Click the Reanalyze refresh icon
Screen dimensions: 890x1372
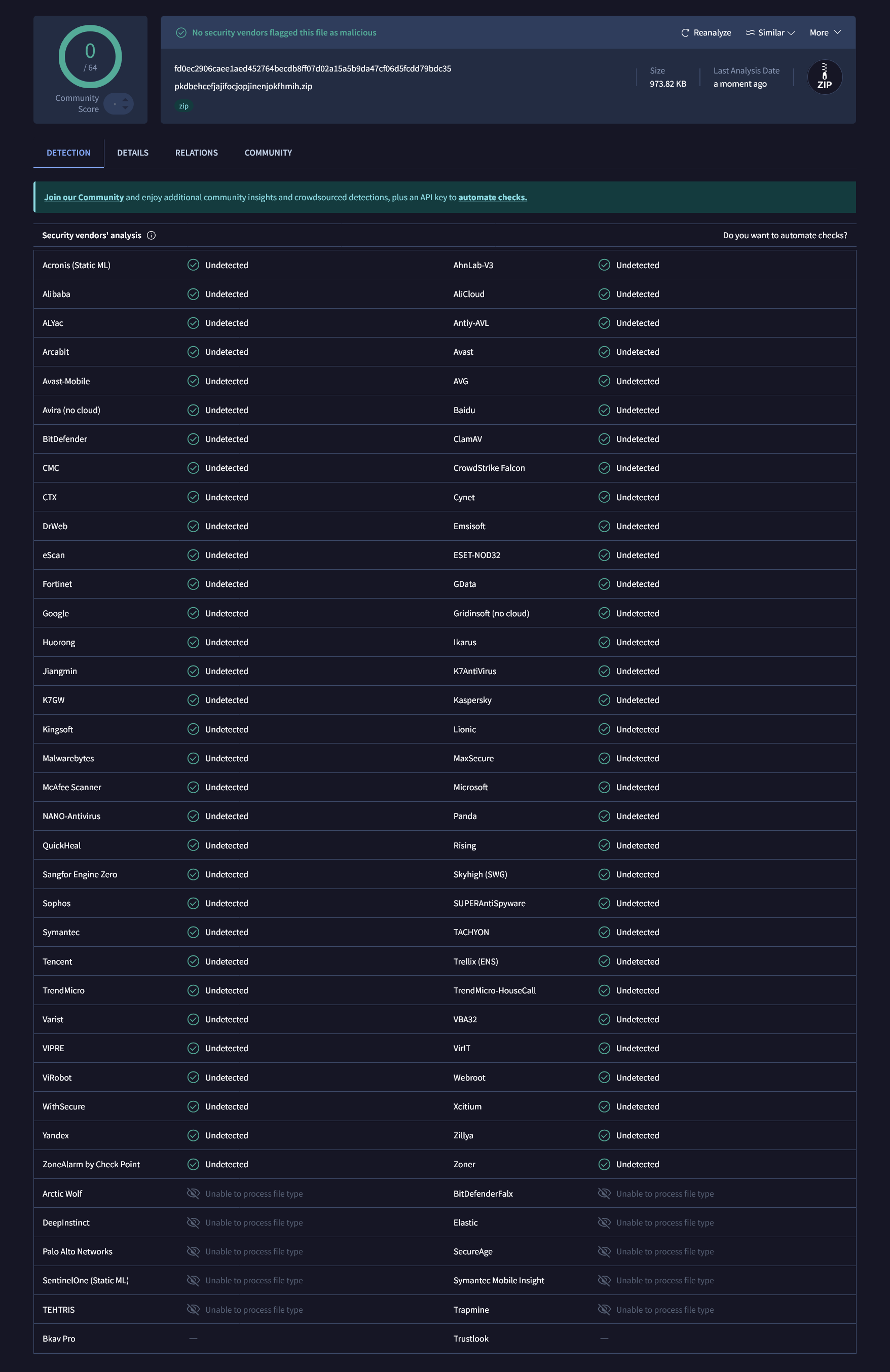click(685, 33)
